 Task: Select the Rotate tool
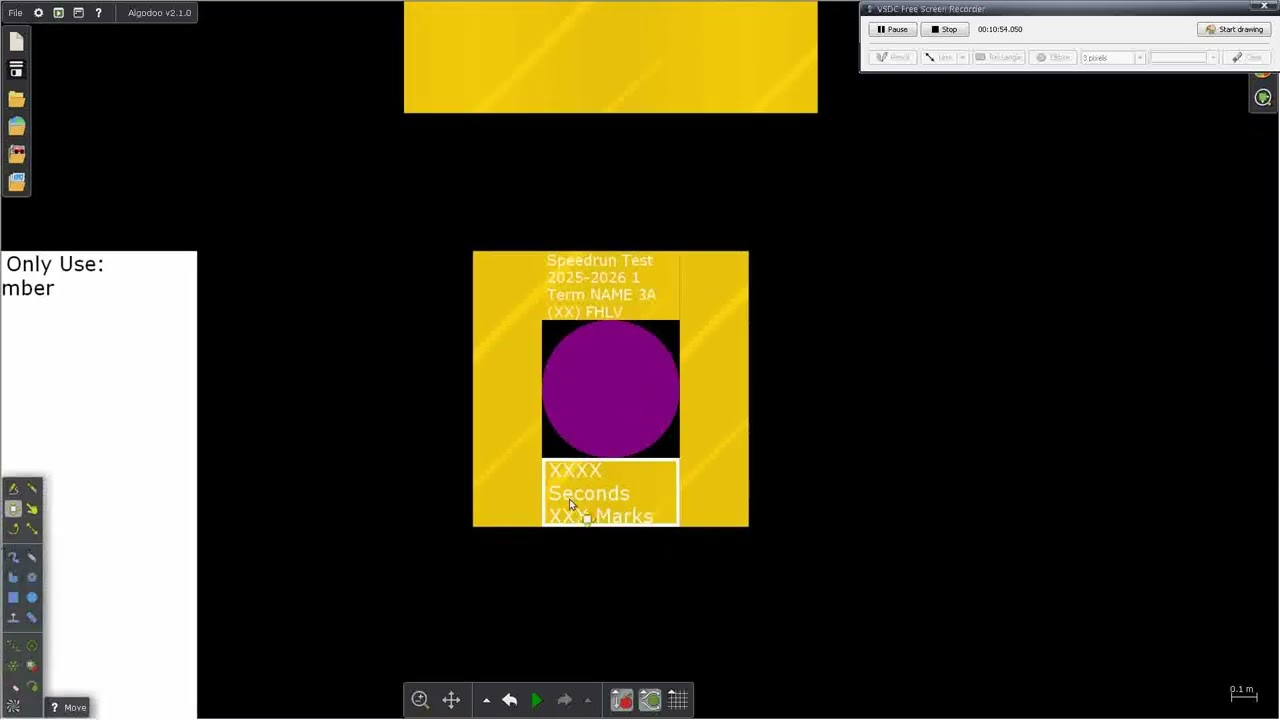tap(13, 528)
